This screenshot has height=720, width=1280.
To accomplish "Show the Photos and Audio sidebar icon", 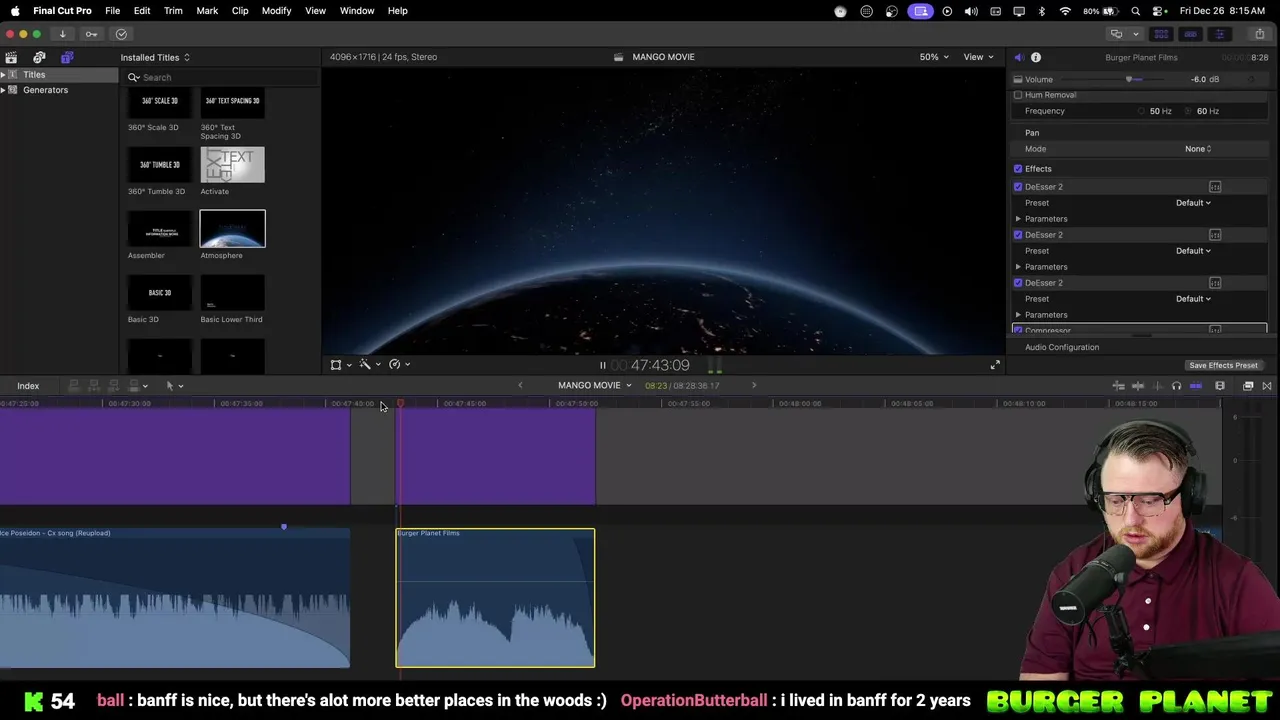I will click(x=39, y=57).
